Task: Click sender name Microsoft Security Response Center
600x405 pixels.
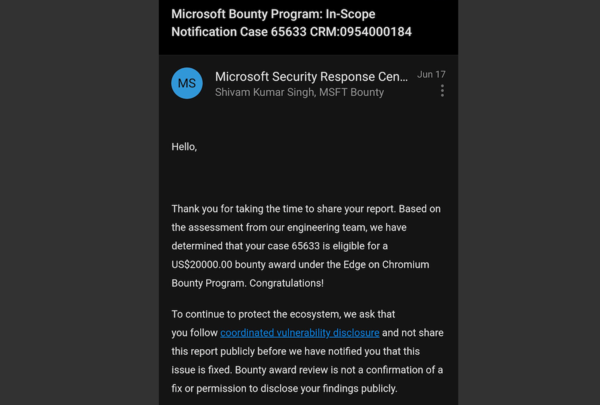Action: [311, 75]
